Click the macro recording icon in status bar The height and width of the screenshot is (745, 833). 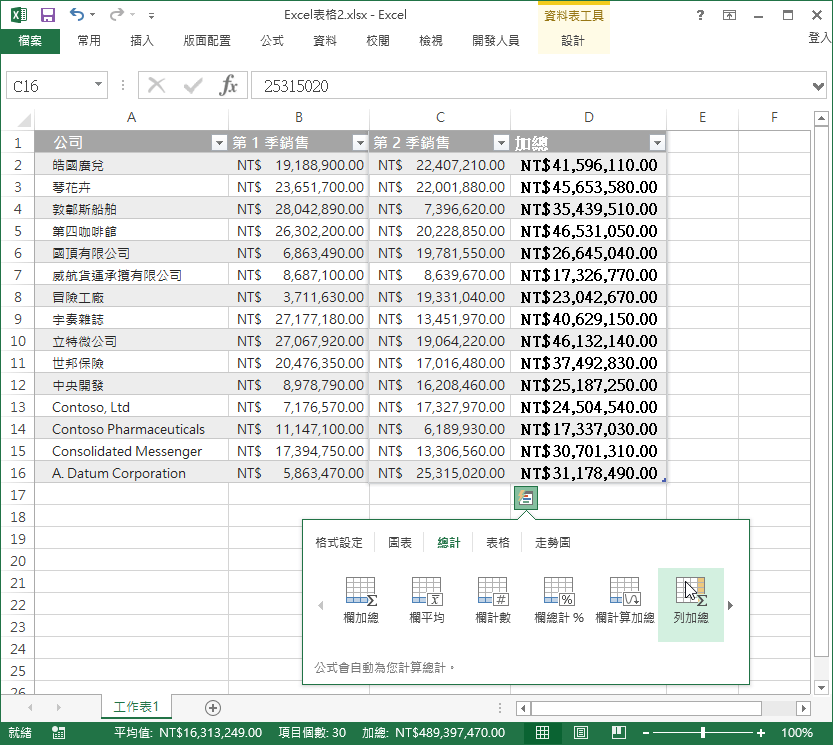pyautogui.click(x=58, y=733)
